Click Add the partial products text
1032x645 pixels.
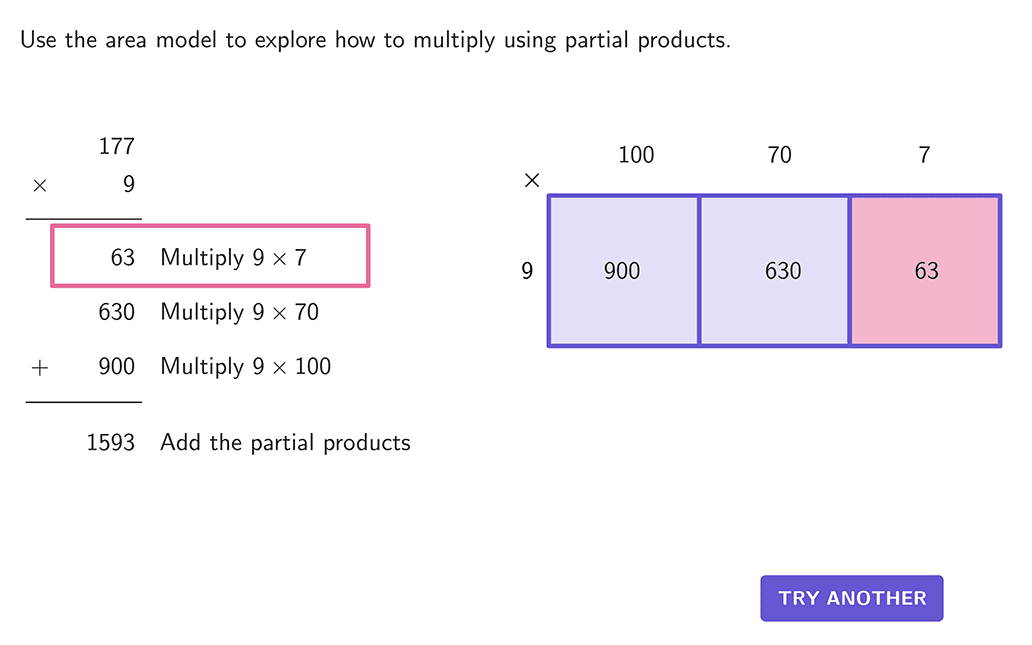pos(285,442)
